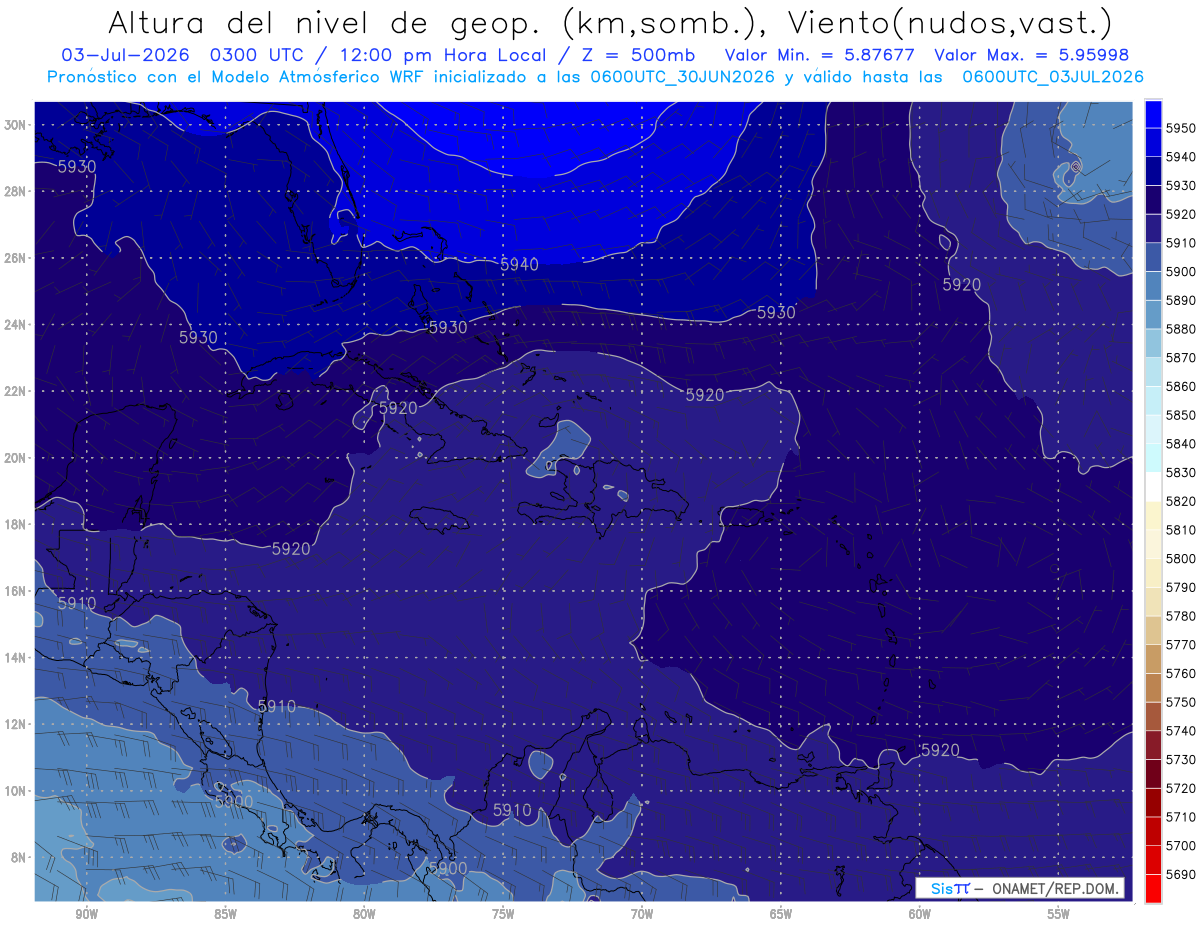Click the main title 'Altura del nivel de geop.'
Image resolution: width=1200 pixels, height=927 pixels.
coord(324,22)
